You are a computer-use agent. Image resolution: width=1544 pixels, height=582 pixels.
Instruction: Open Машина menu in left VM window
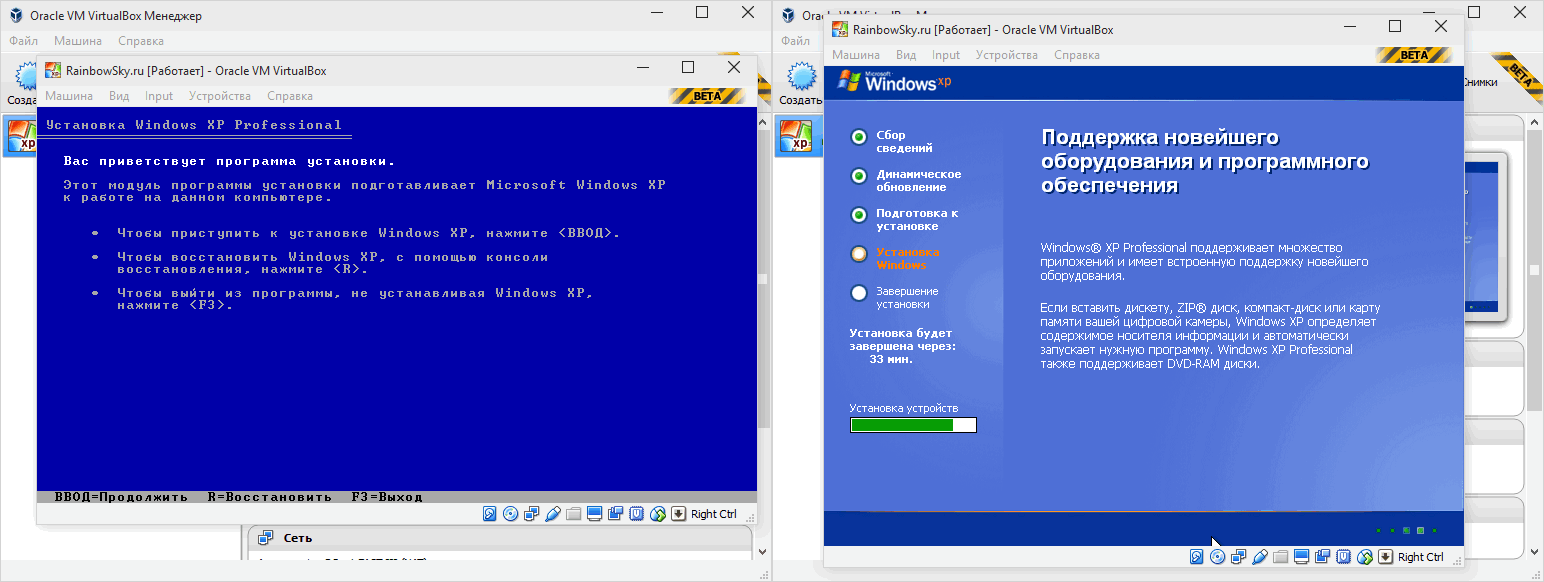69,96
